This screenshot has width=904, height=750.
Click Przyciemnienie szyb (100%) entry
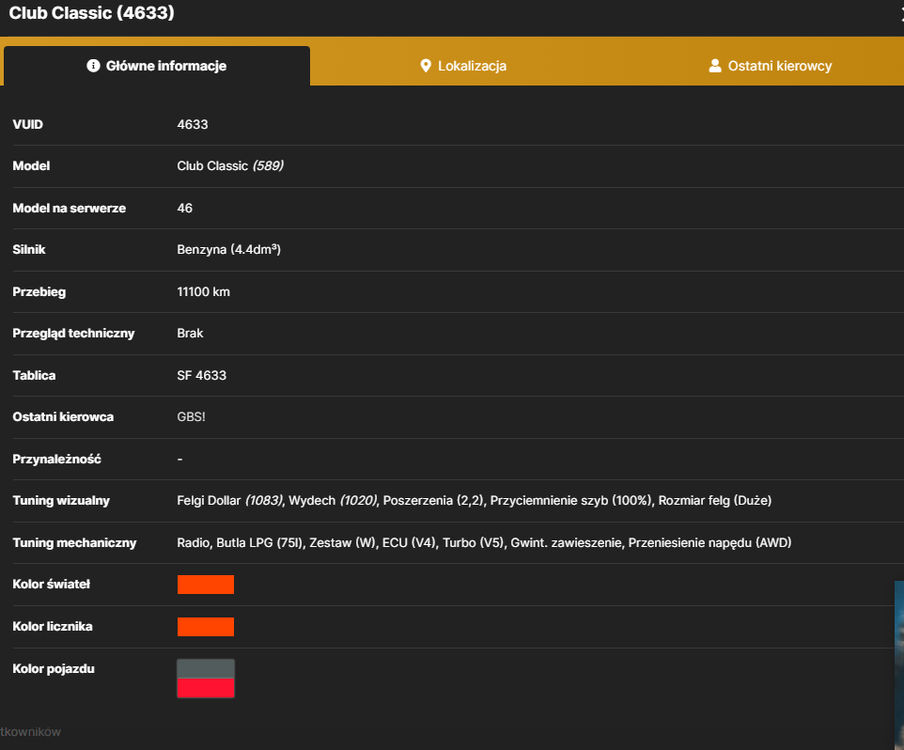pyautogui.click(x=571, y=500)
